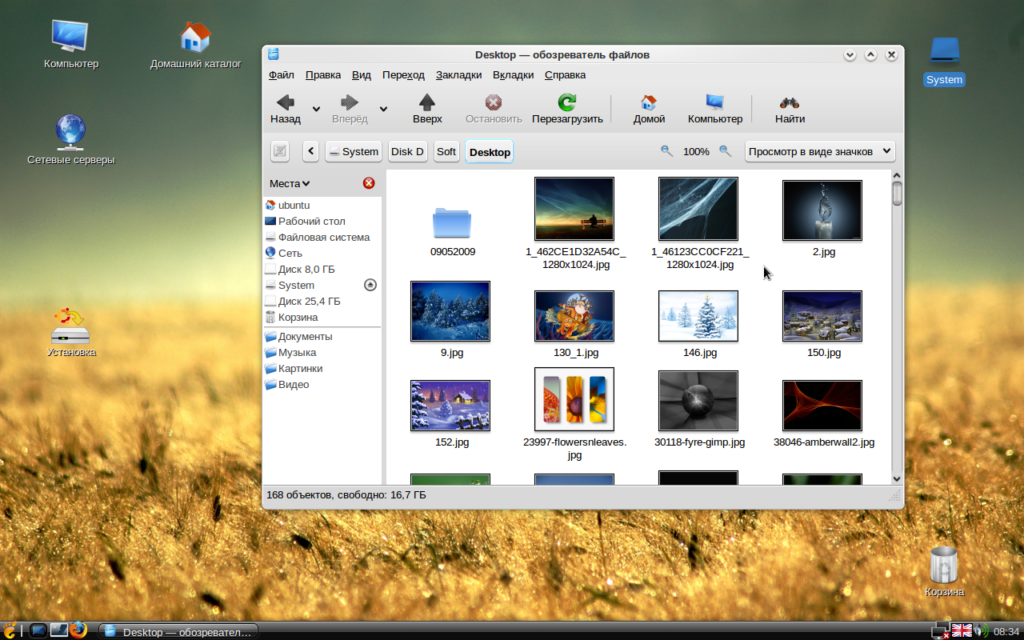Open the Soft folder from the path bar

pyautogui.click(x=446, y=151)
